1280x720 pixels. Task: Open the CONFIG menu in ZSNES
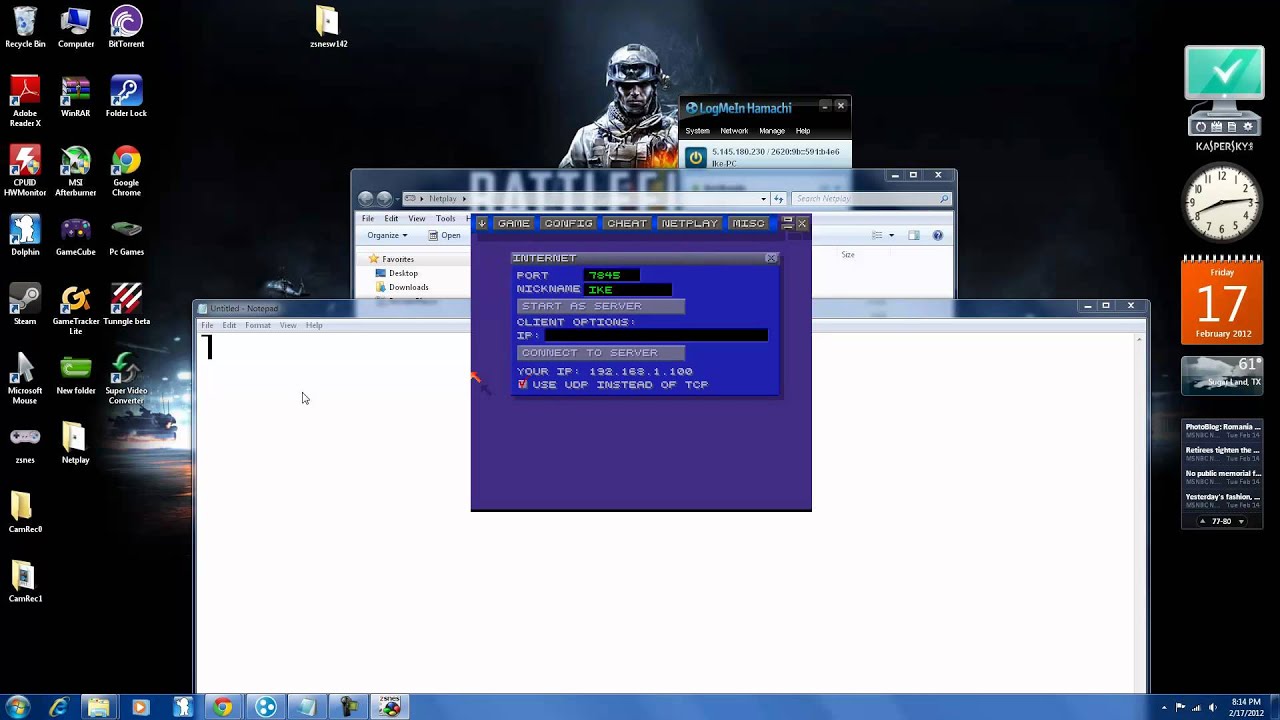568,223
